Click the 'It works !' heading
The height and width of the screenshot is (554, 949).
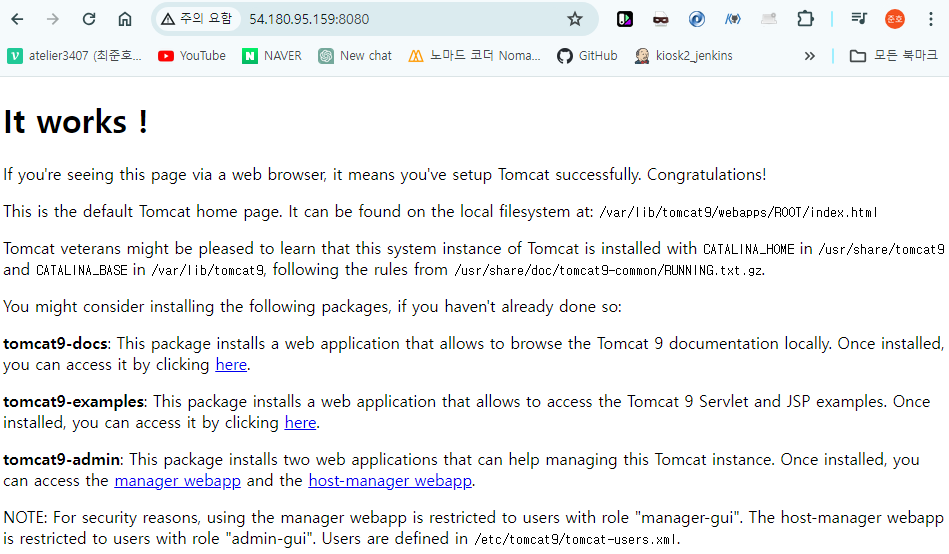pos(76,122)
